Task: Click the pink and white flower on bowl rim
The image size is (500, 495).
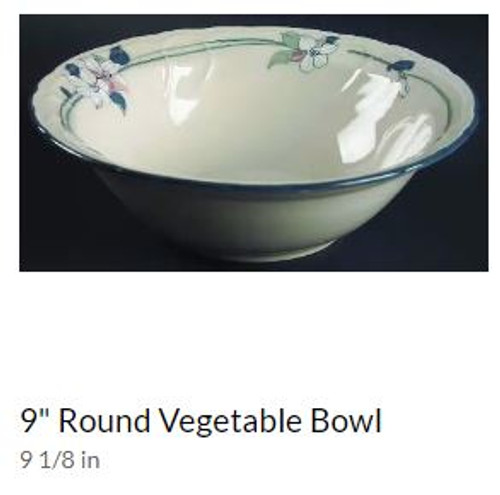Action: click(x=98, y=82)
